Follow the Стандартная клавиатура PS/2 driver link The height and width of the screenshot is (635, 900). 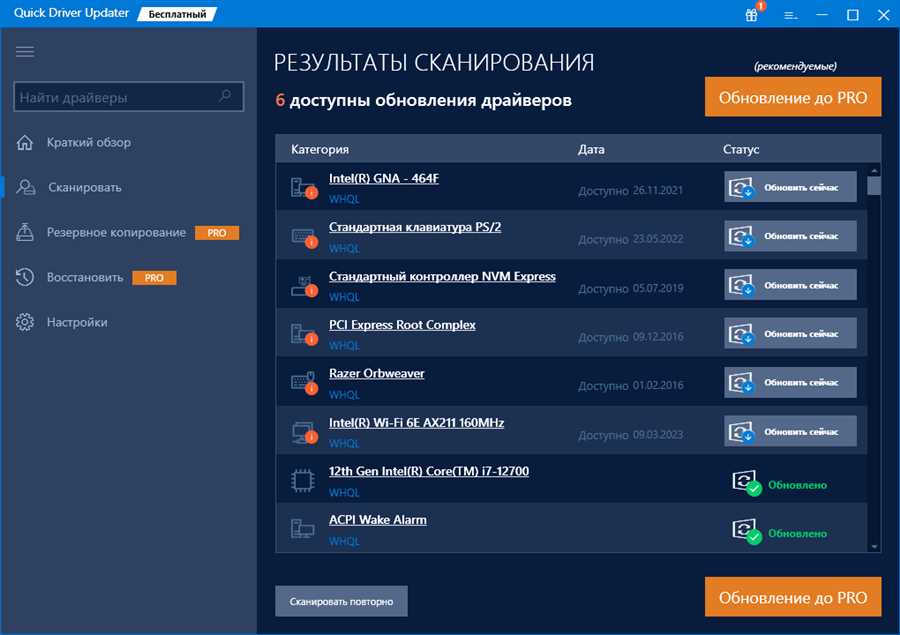412,225
